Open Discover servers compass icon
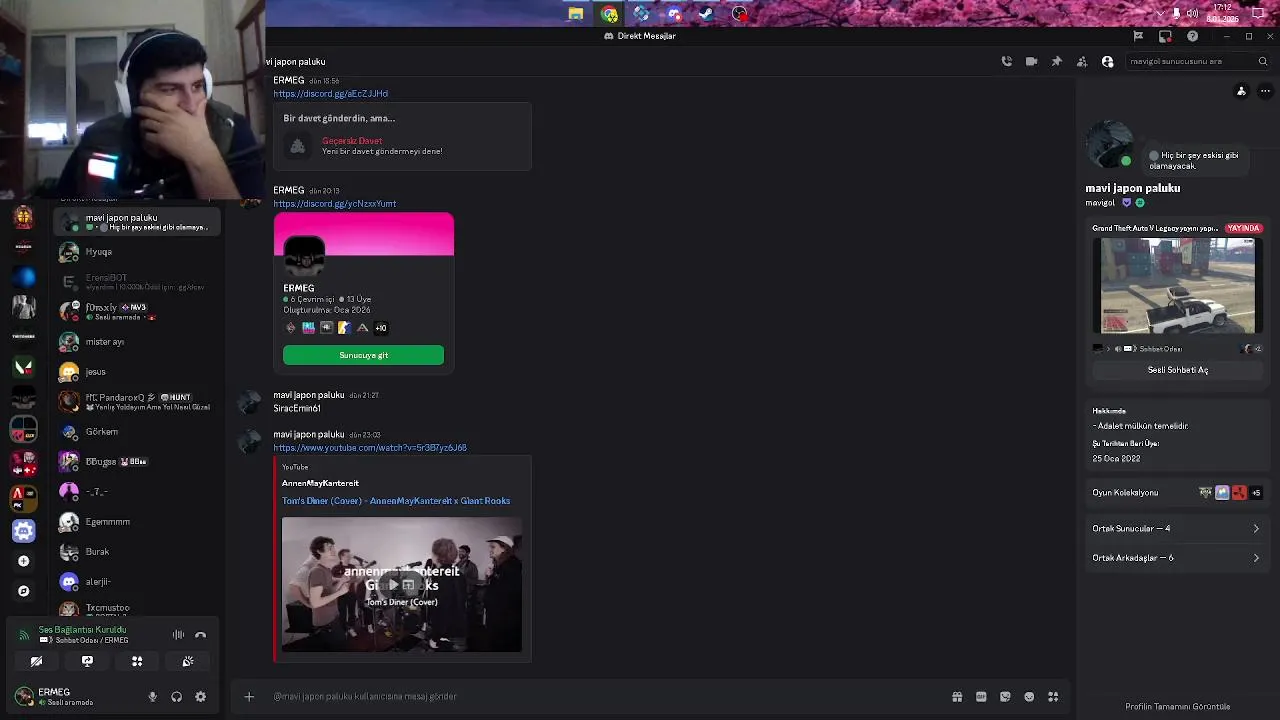This screenshot has height=720, width=1280. coord(24,591)
